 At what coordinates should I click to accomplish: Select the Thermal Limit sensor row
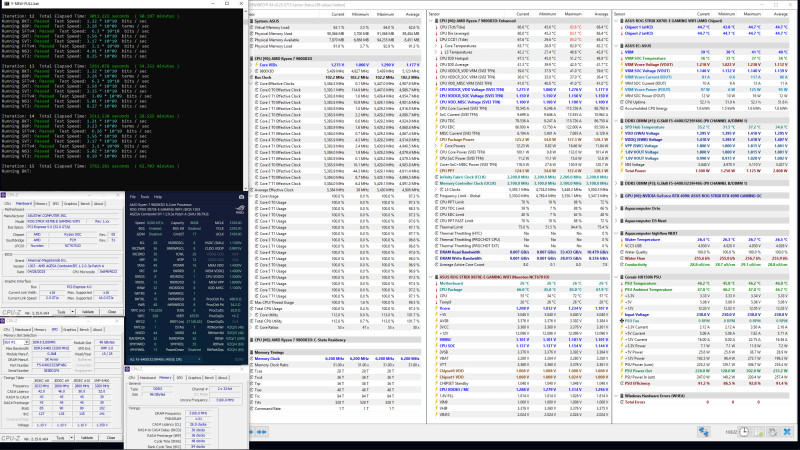(520, 227)
